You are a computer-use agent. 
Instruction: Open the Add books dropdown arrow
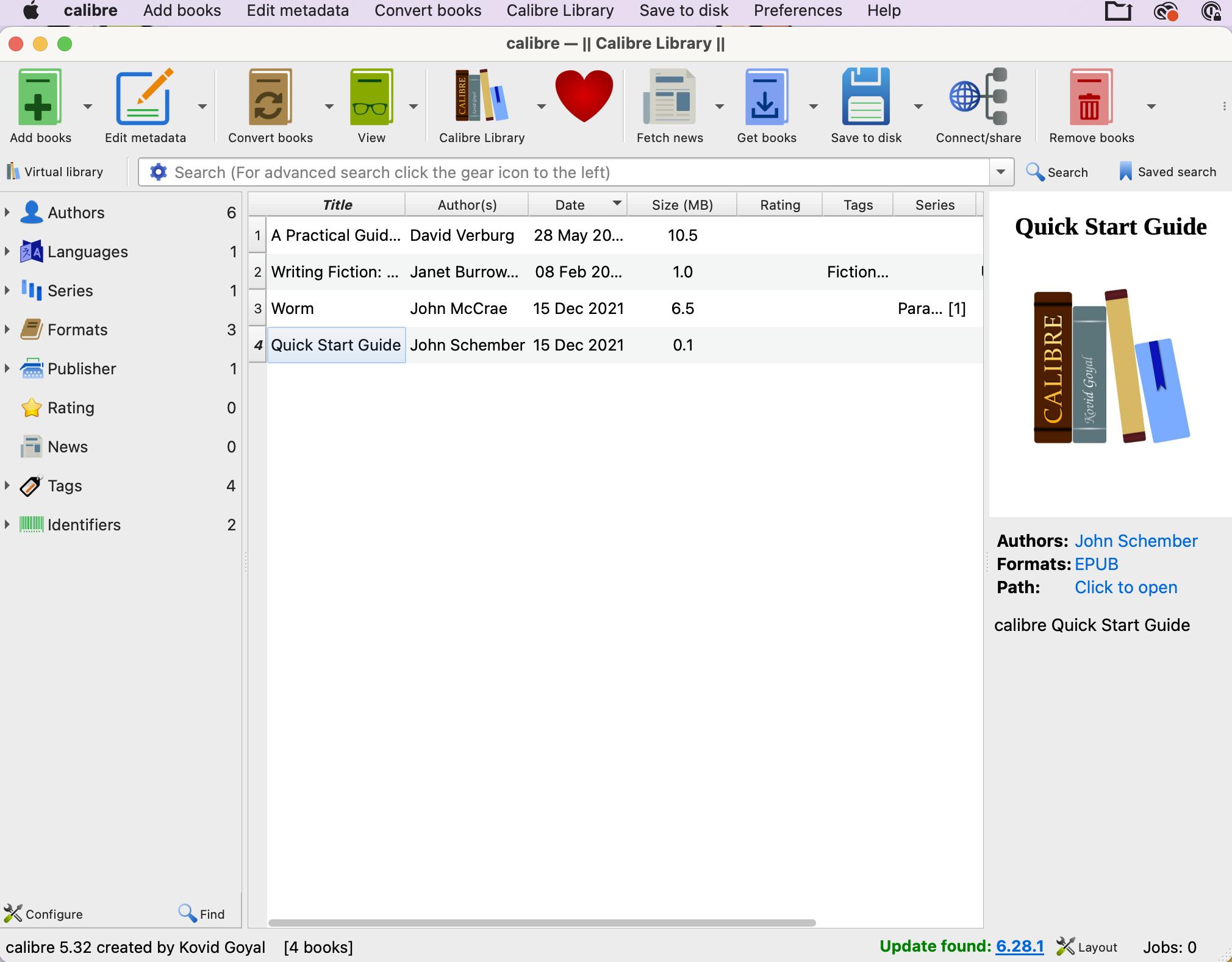[88, 106]
